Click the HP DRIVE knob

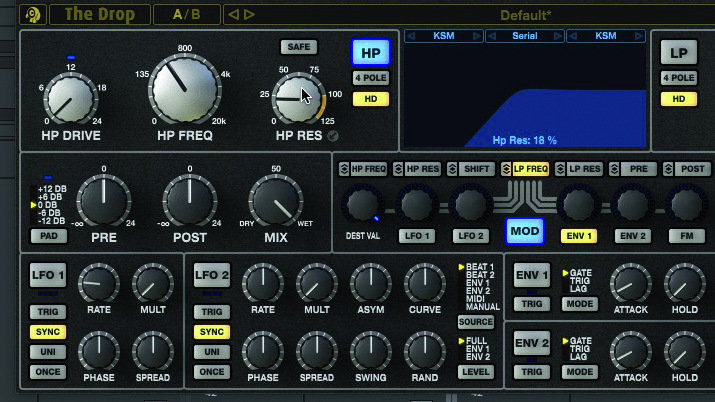pos(71,98)
